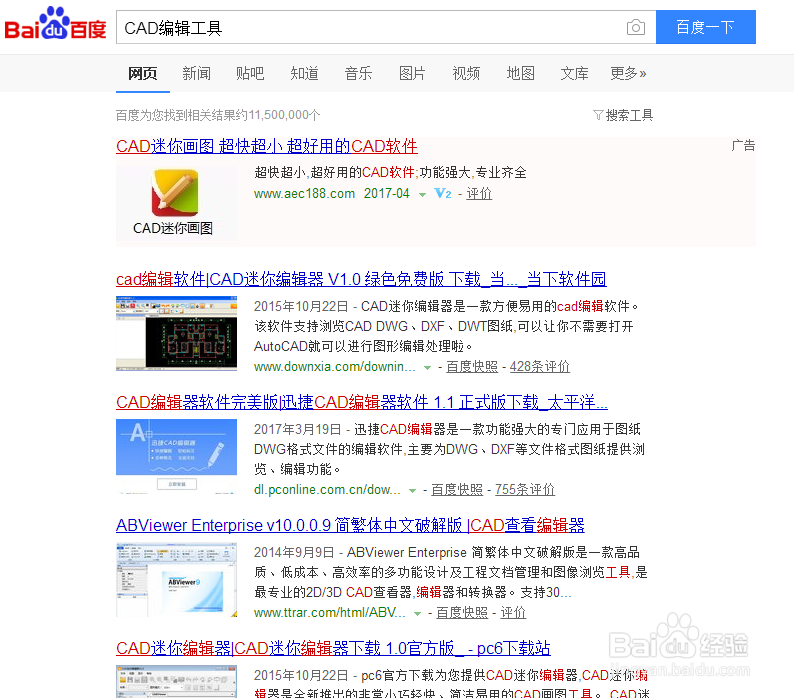The image size is (794, 698).
Task: Open the CAD迷你编辑器 V1.0 result thumbnail
Action: [x=176, y=333]
